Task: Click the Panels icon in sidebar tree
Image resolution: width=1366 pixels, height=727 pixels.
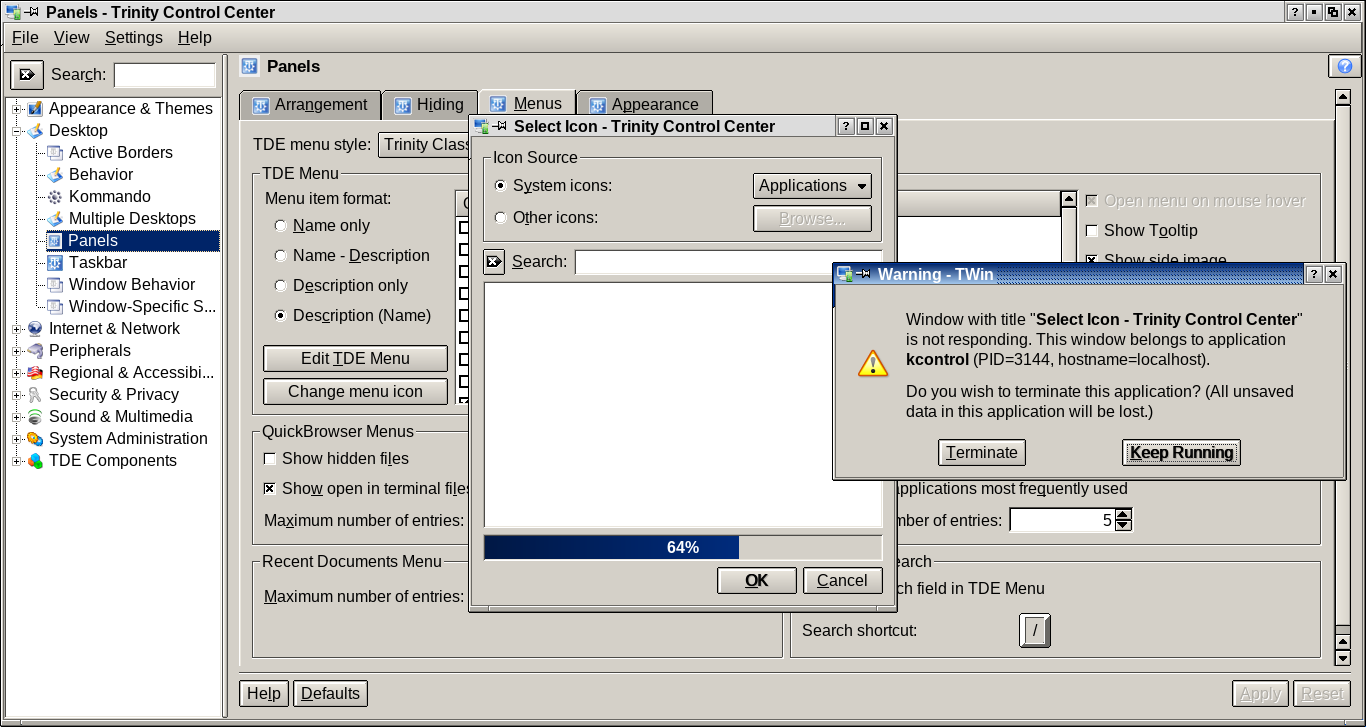Action: pyautogui.click(x=55, y=240)
